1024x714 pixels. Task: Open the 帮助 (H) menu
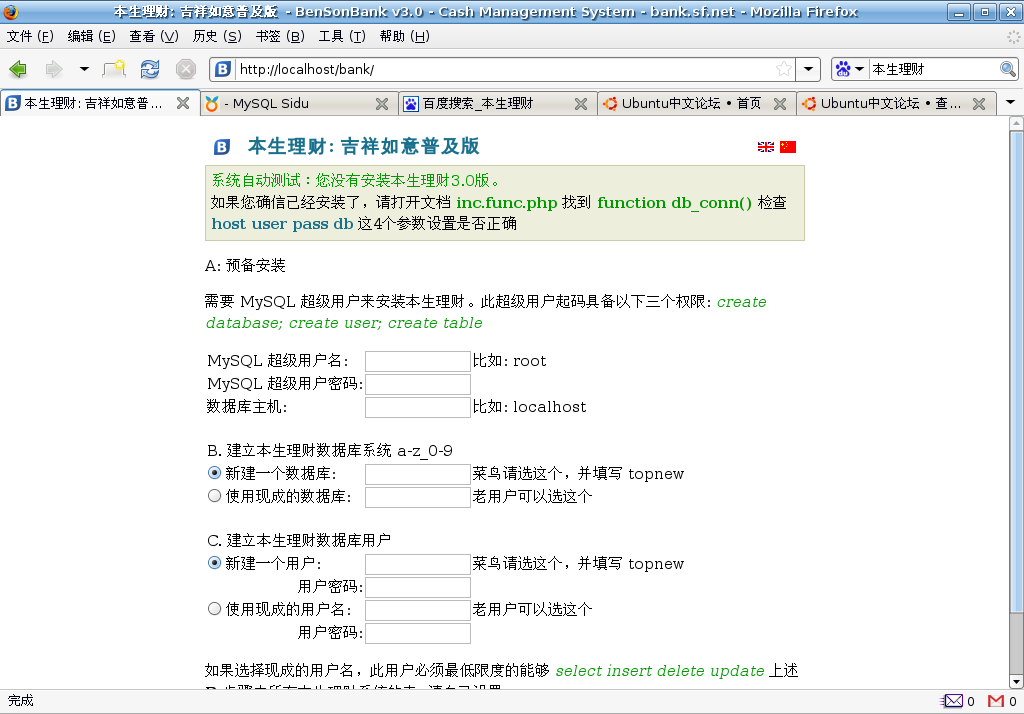(x=404, y=37)
